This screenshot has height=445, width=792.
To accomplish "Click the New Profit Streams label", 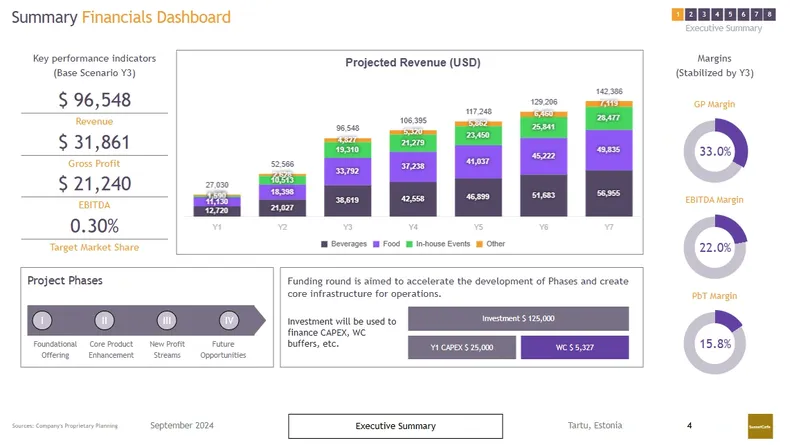I will click(x=167, y=350).
